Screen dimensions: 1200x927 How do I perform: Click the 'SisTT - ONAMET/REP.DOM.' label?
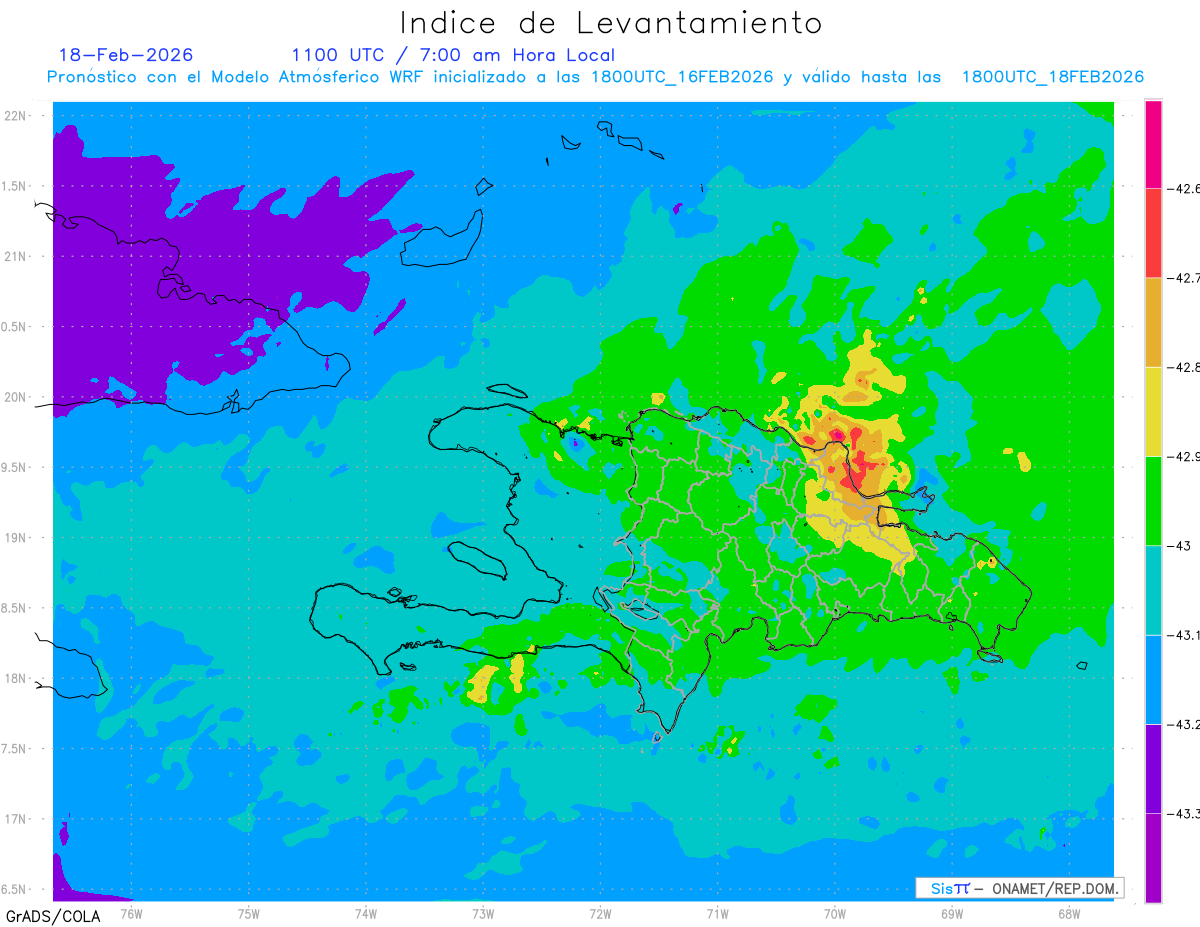[1019, 888]
